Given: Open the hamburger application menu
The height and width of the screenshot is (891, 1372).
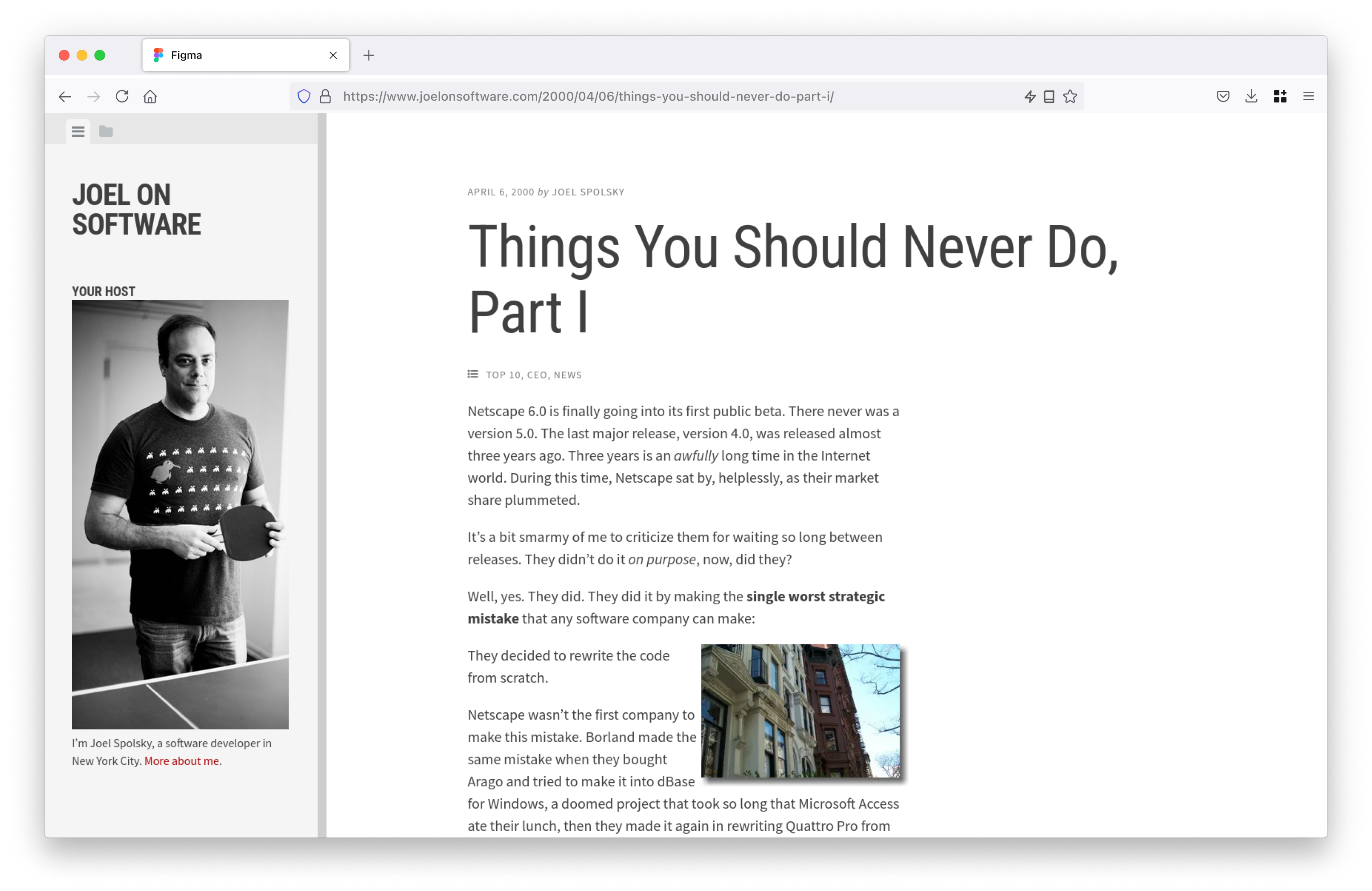Looking at the screenshot, I should pos(1309,96).
